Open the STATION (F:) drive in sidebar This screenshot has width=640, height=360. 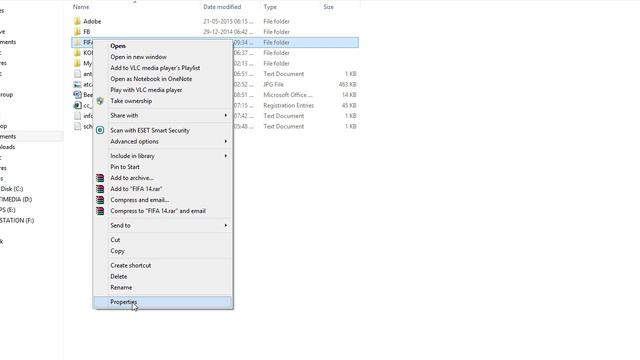click(17, 220)
